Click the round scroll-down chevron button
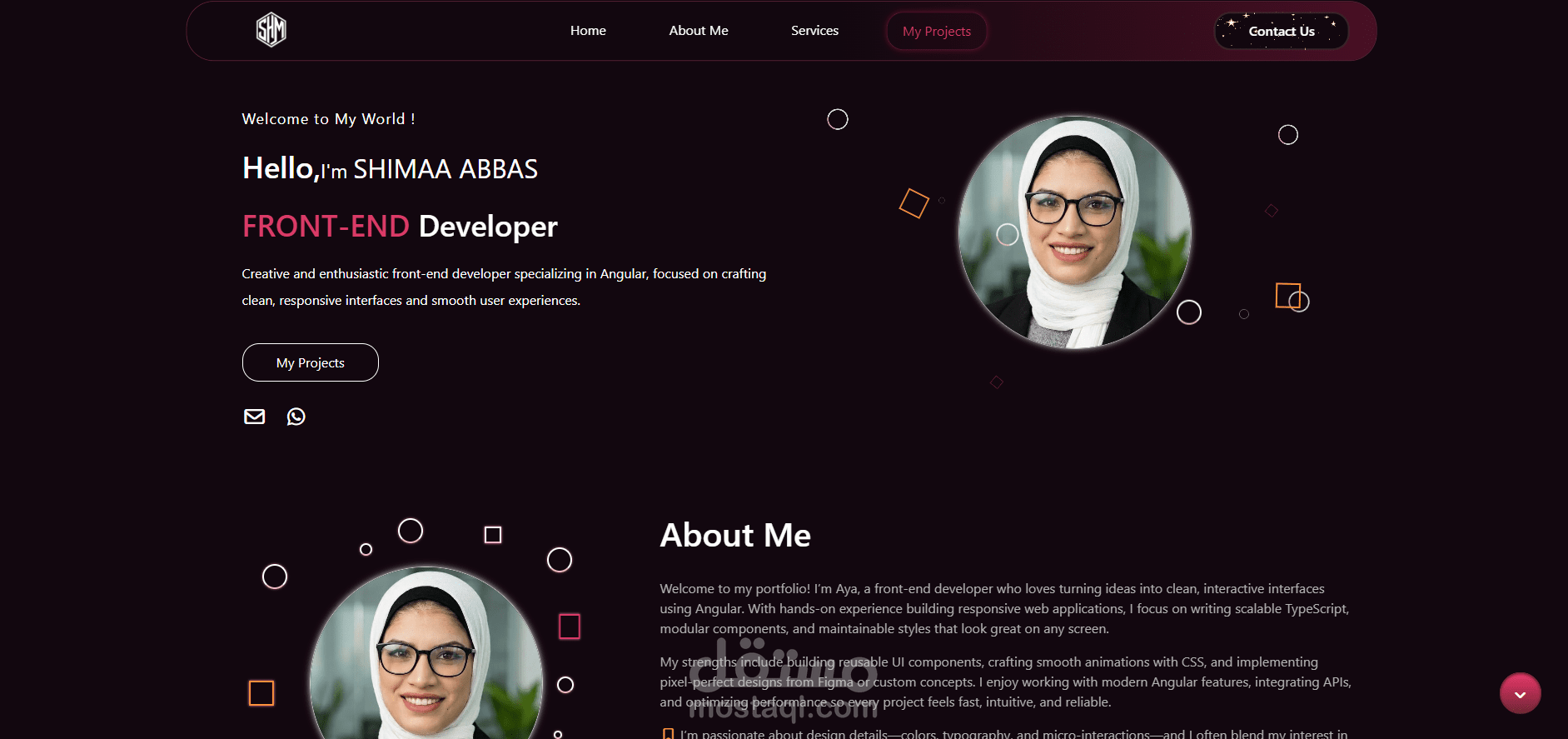Screen dimensions: 1568x739 point(1520,693)
